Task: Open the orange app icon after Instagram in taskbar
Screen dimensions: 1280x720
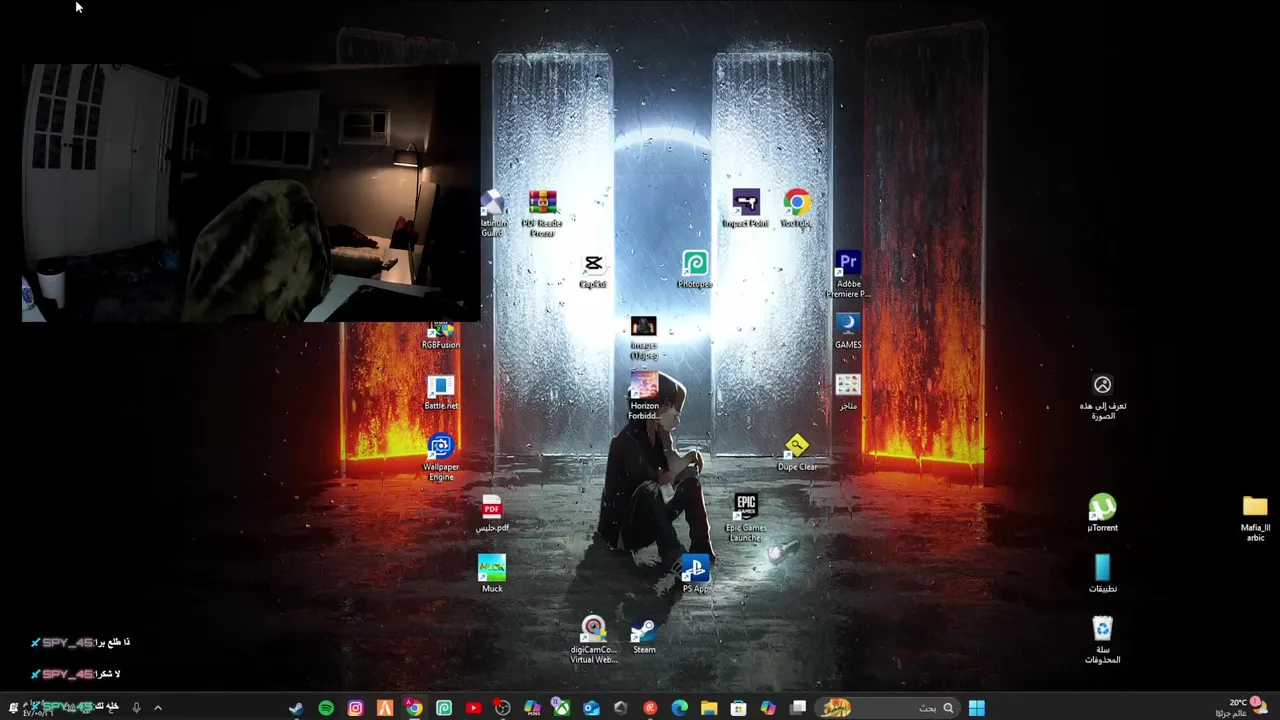Action: coord(385,708)
